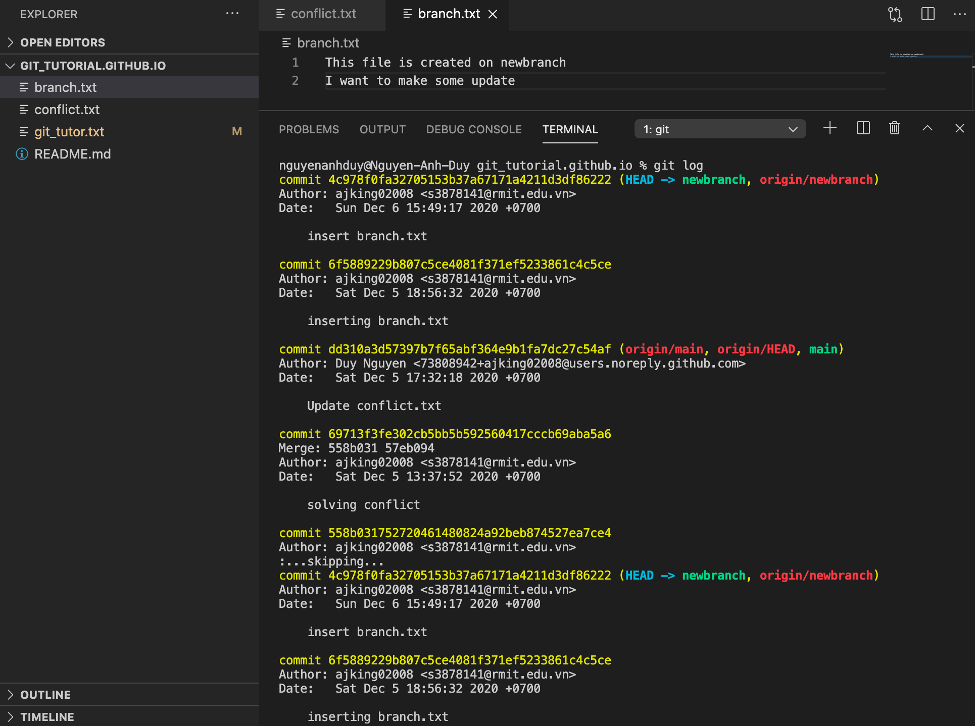
Task: Open the PROBLEMS panel
Action: pyautogui.click(x=308, y=129)
